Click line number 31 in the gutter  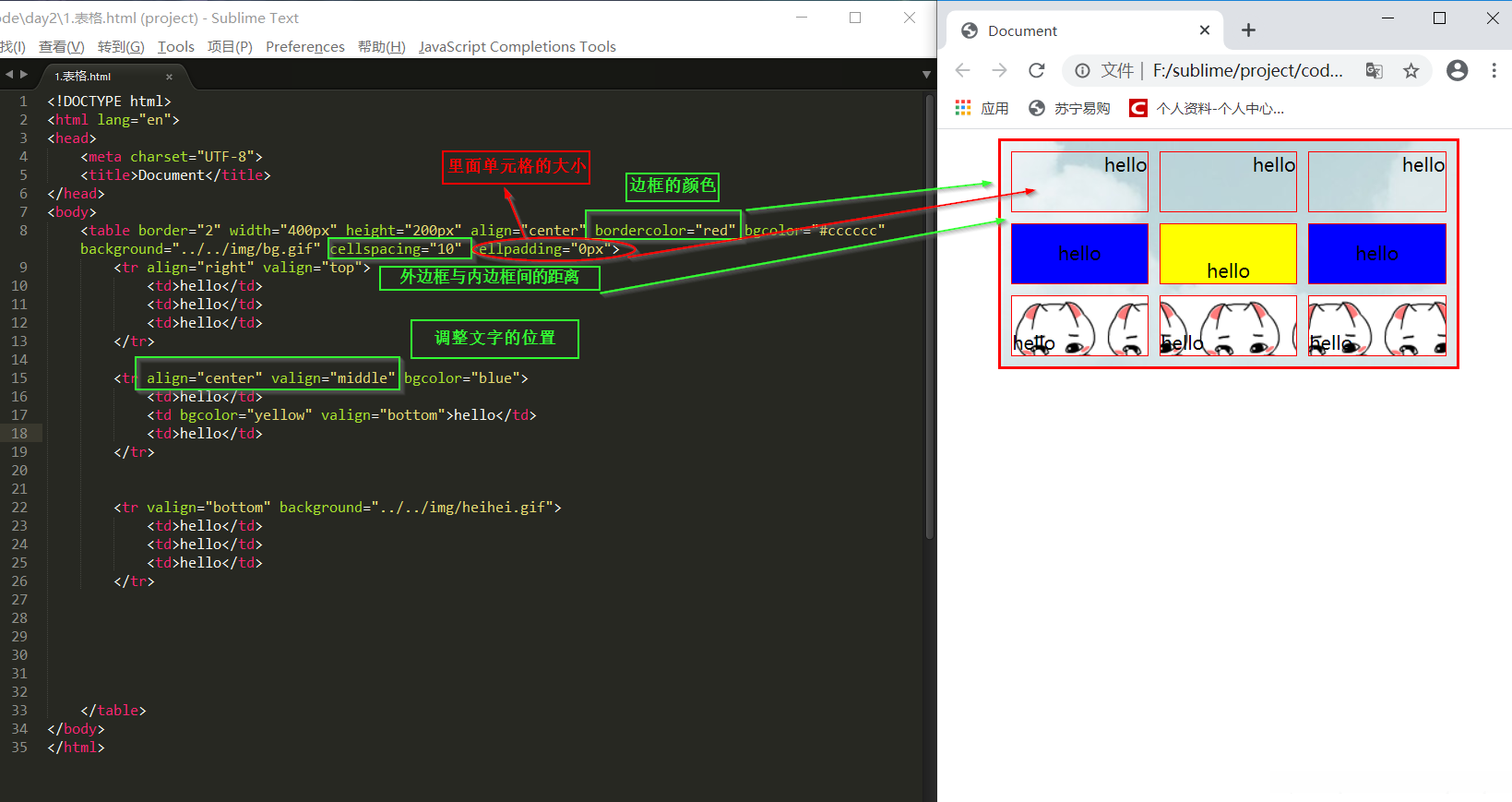(x=19, y=674)
